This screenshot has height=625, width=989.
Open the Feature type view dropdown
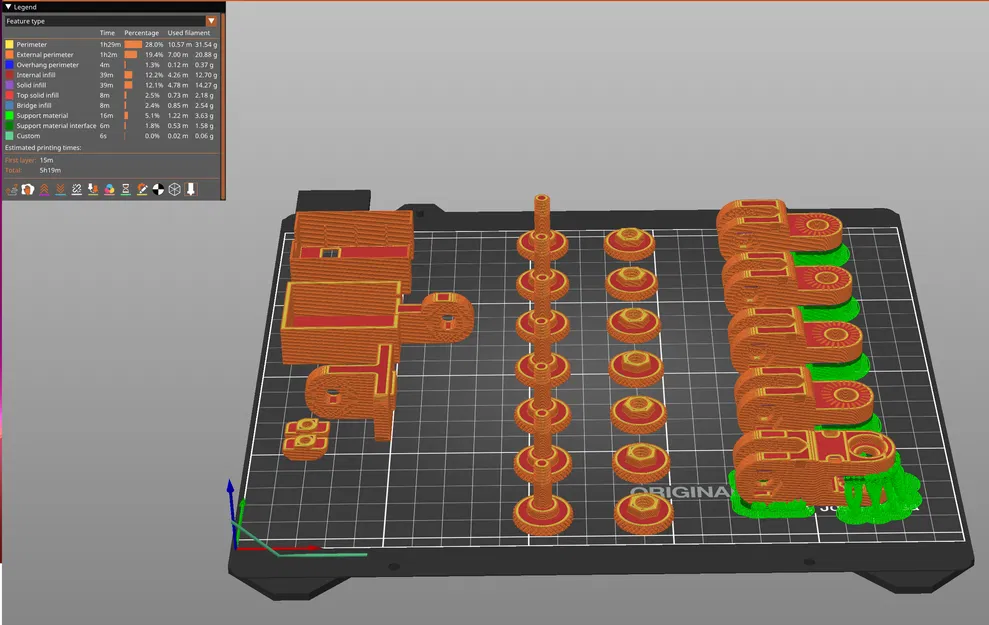point(111,21)
